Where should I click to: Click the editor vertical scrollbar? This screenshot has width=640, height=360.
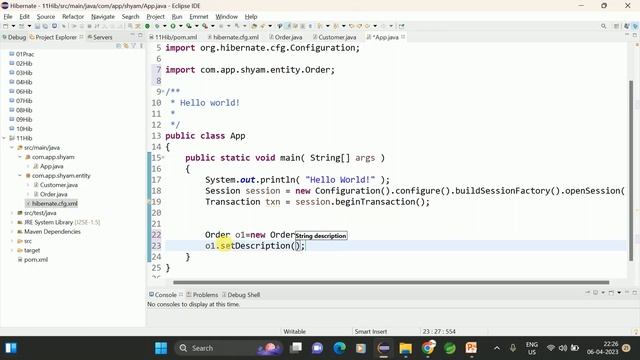click(x=631, y=170)
